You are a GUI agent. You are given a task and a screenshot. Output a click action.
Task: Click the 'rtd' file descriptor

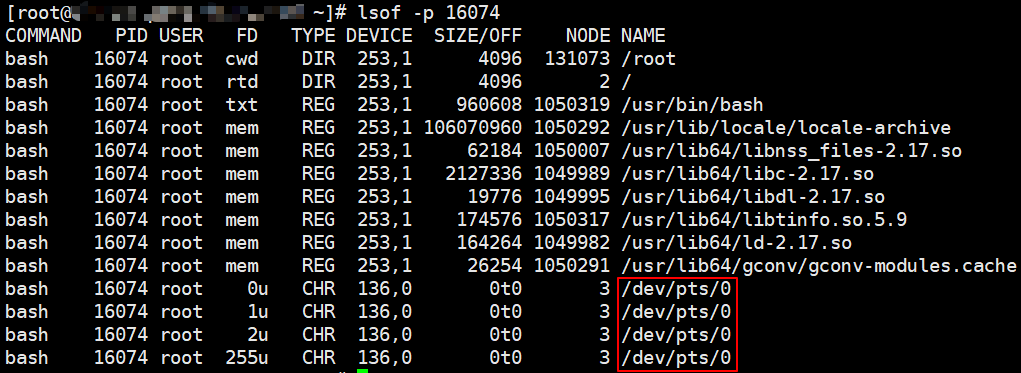242,81
